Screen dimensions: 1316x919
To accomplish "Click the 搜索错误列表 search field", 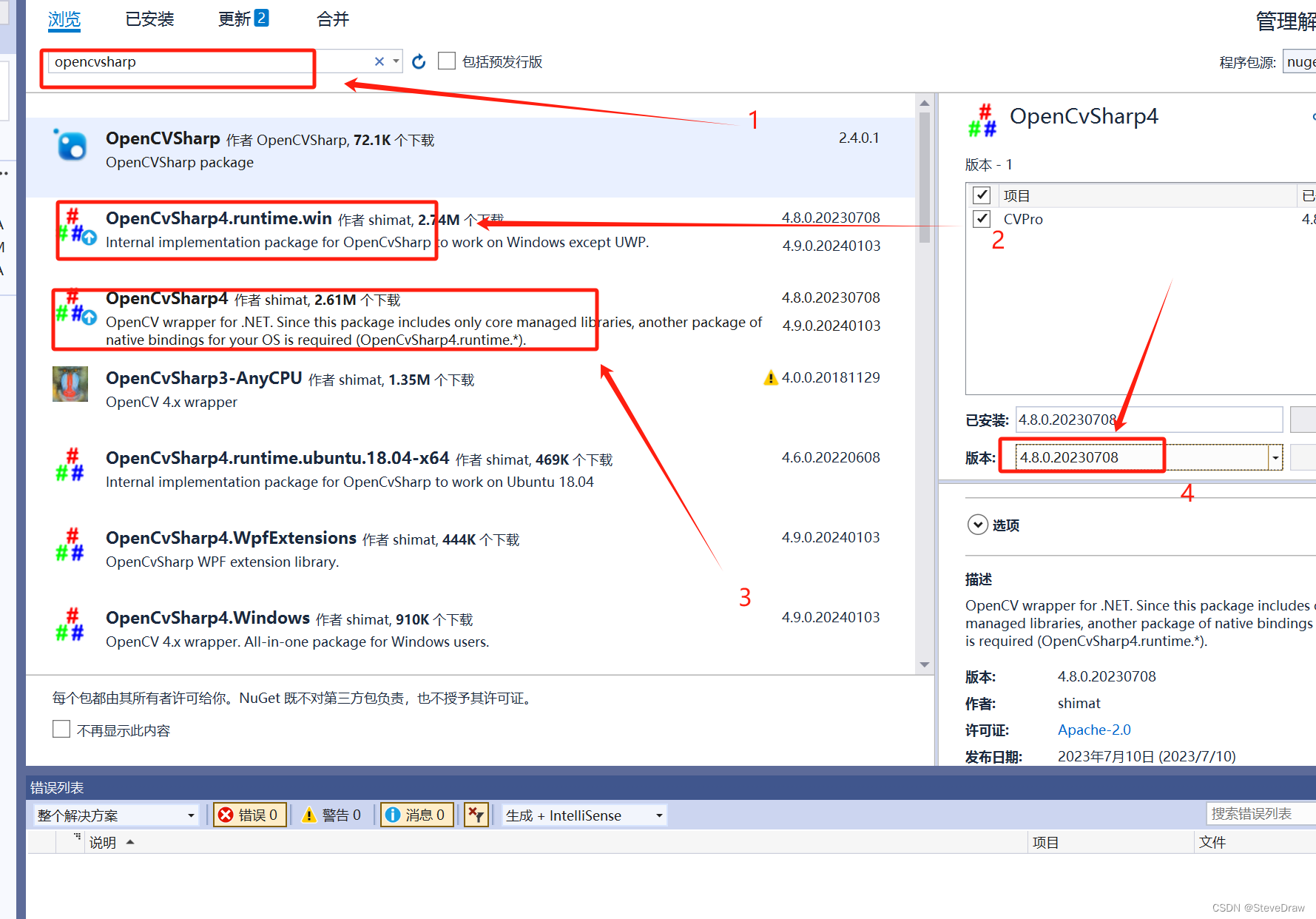I will 1261,814.
